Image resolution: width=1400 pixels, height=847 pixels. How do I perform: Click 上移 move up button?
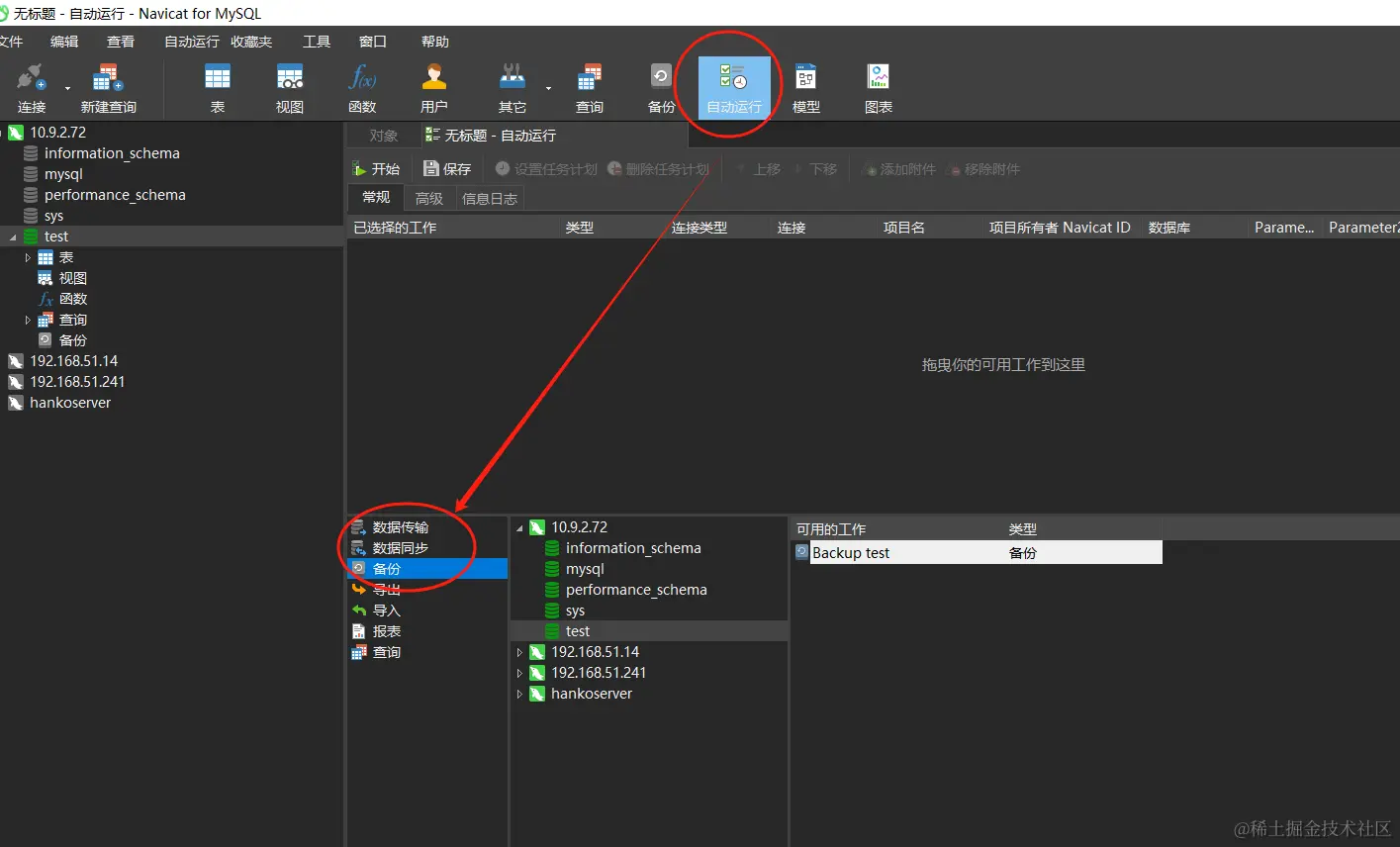[758, 169]
